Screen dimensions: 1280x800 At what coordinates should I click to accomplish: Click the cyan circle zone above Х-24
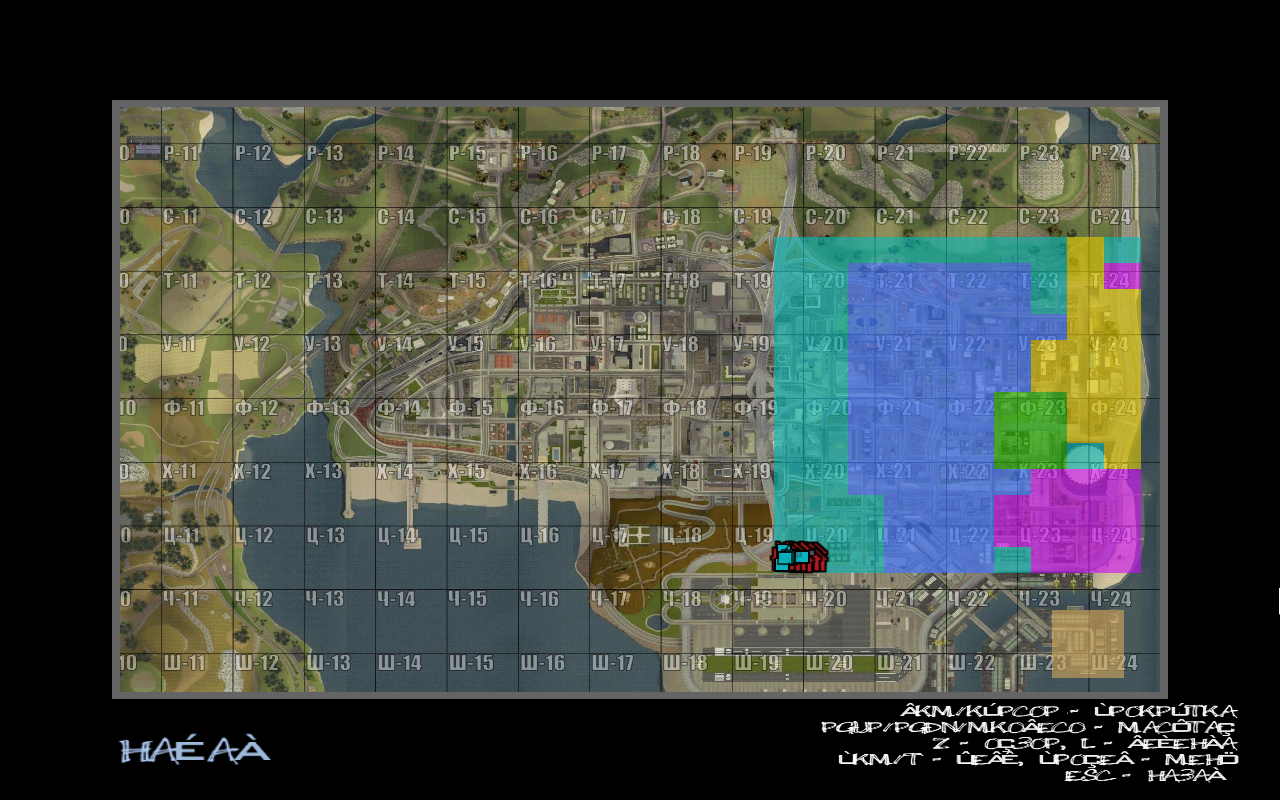[1084, 458]
